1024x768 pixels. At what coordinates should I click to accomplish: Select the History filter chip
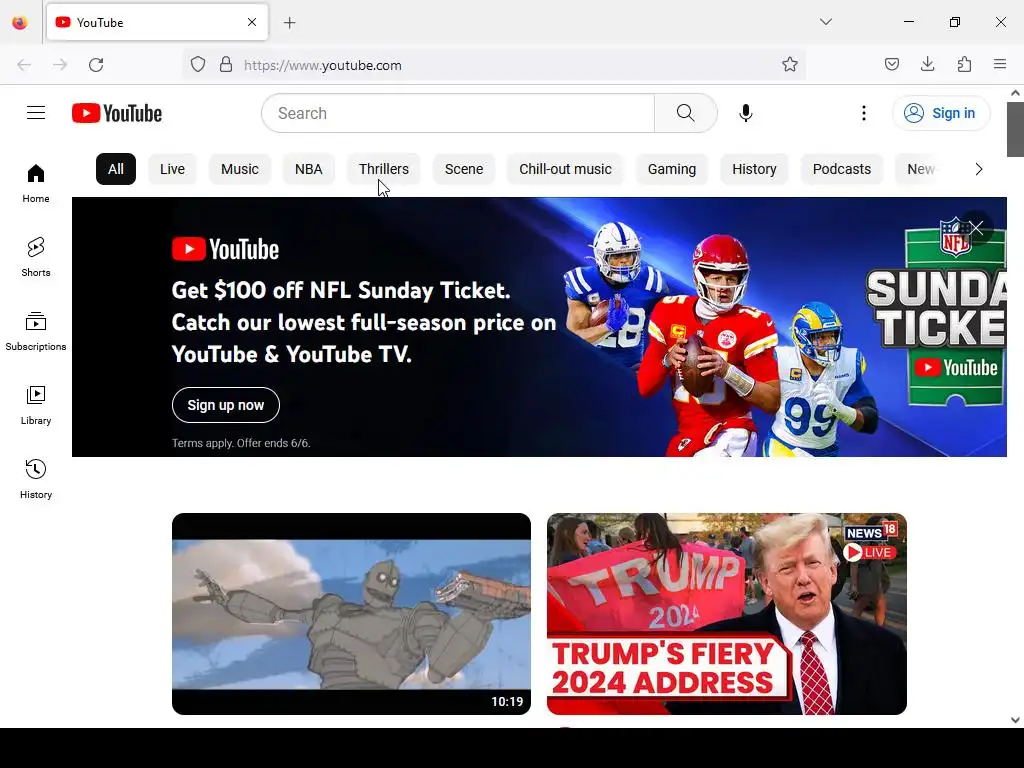pos(754,169)
